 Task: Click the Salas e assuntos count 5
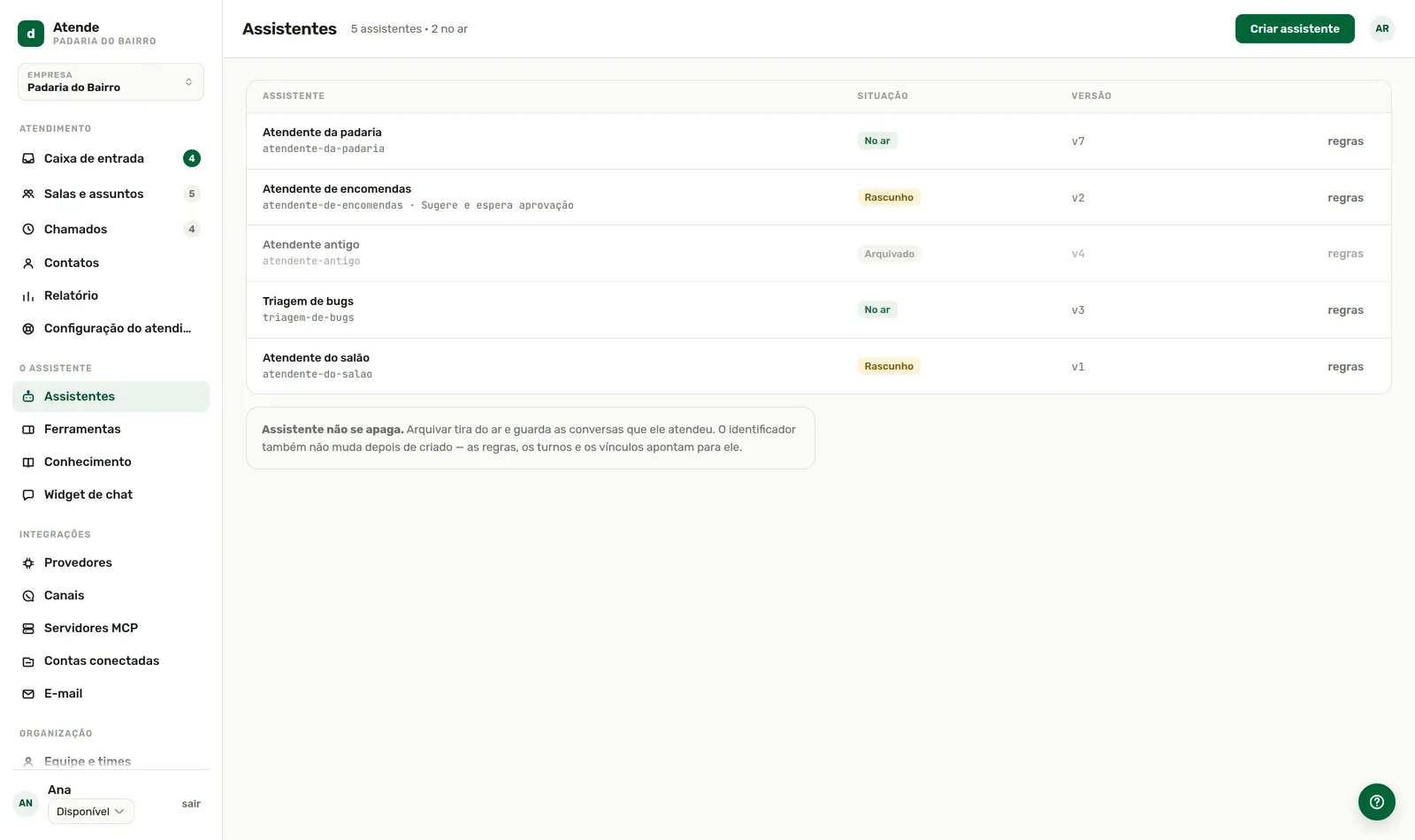coord(192,194)
